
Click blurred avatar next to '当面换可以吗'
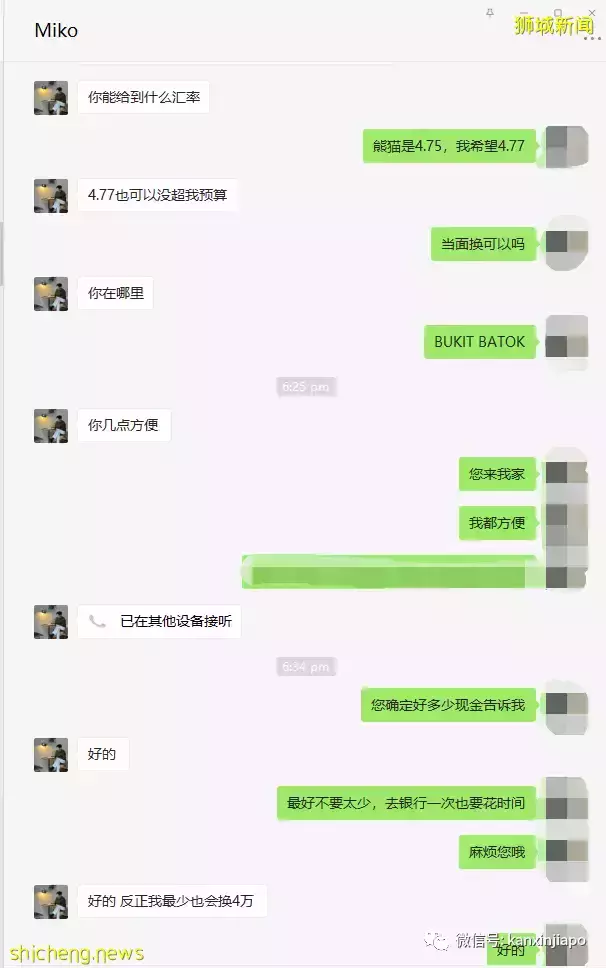[567, 243]
